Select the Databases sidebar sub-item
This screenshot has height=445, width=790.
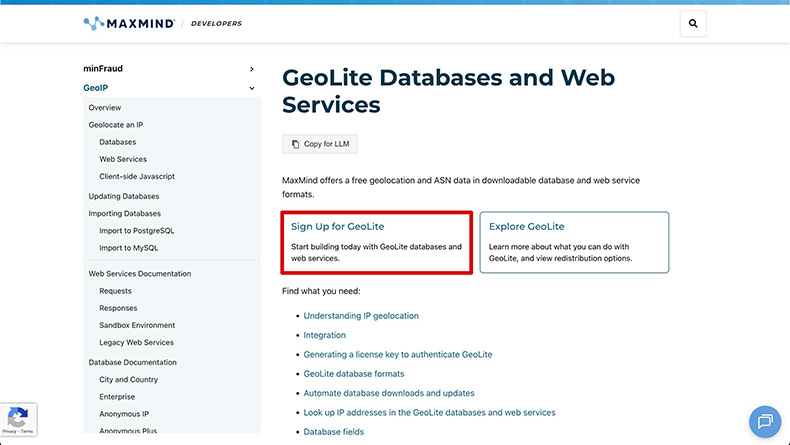(117, 142)
